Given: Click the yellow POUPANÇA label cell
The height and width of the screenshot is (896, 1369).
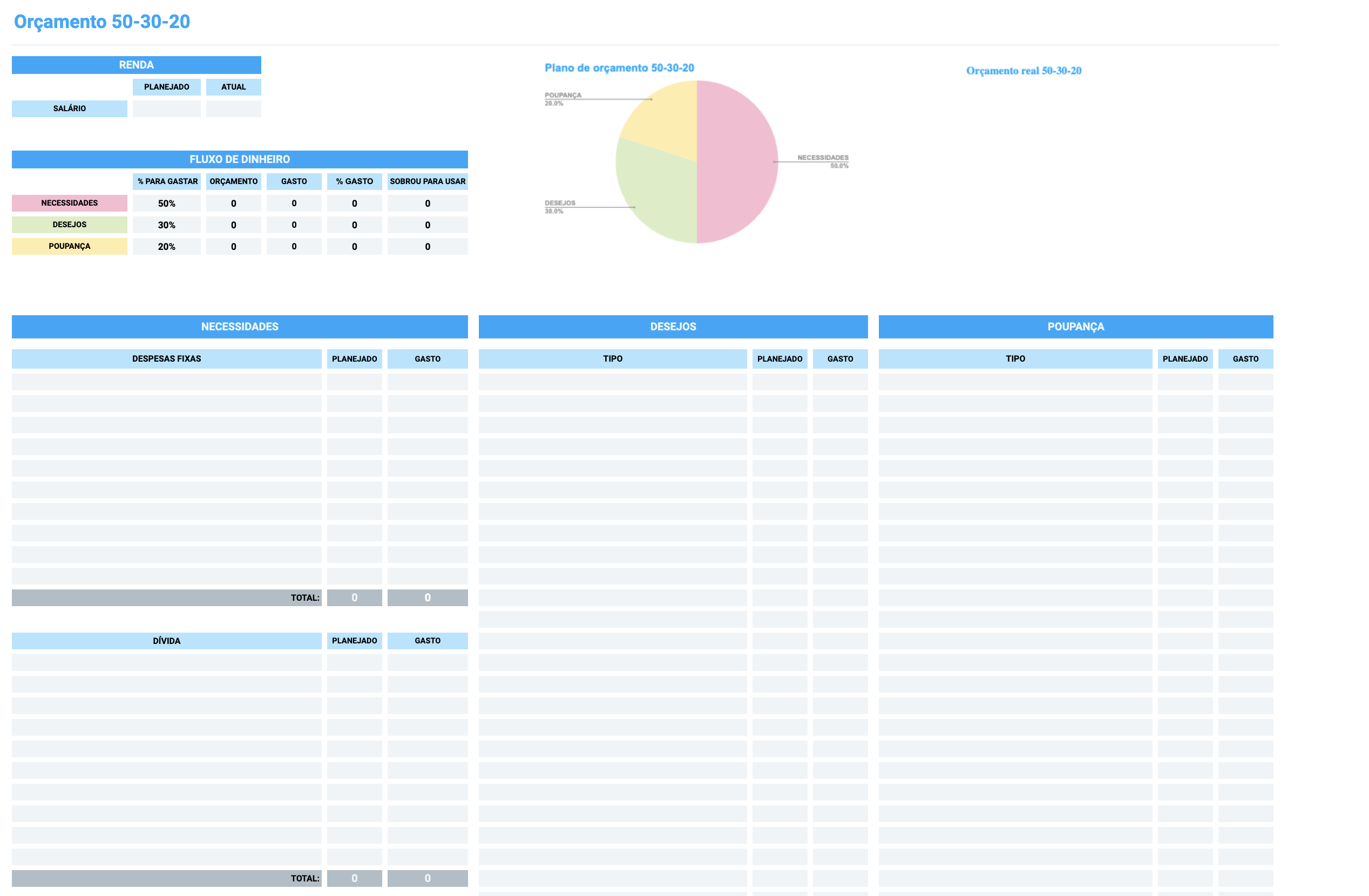Looking at the screenshot, I should [69, 246].
